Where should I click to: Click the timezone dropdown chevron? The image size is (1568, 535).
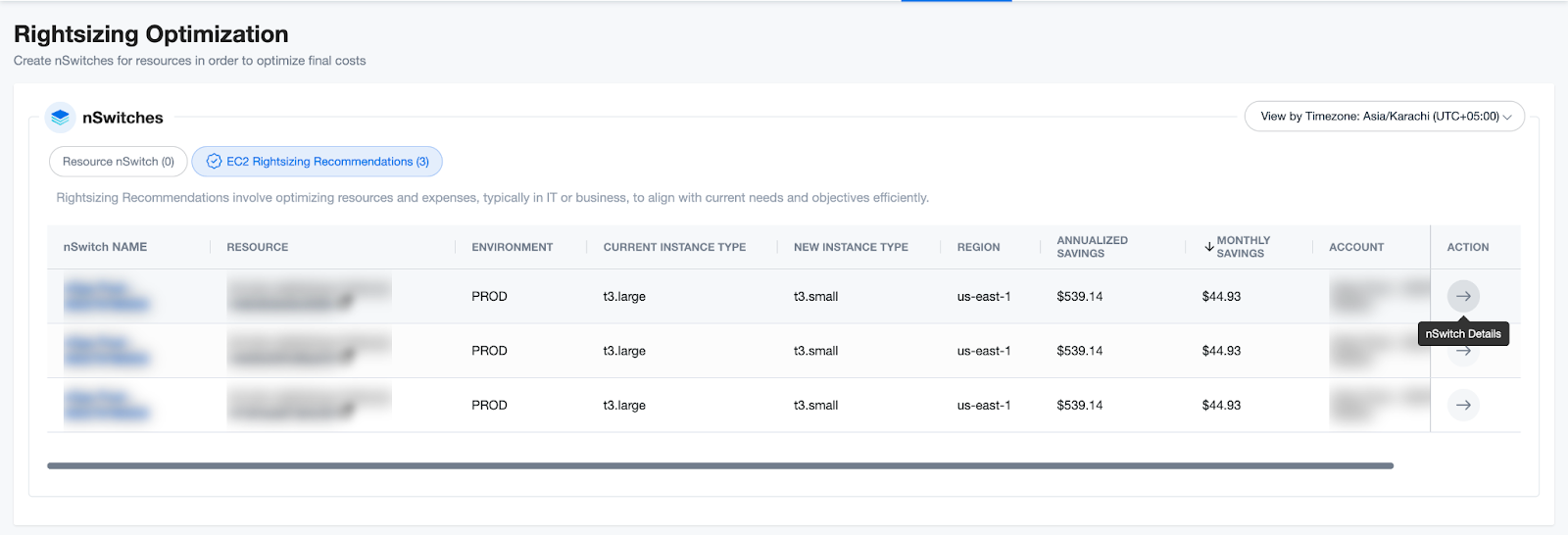(1507, 118)
